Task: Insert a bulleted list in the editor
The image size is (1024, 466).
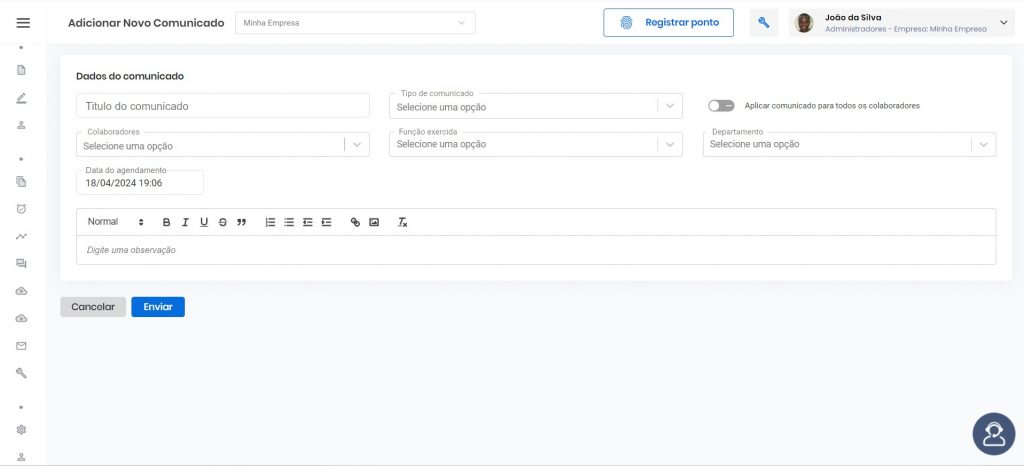Action: pyautogui.click(x=289, y=223)
